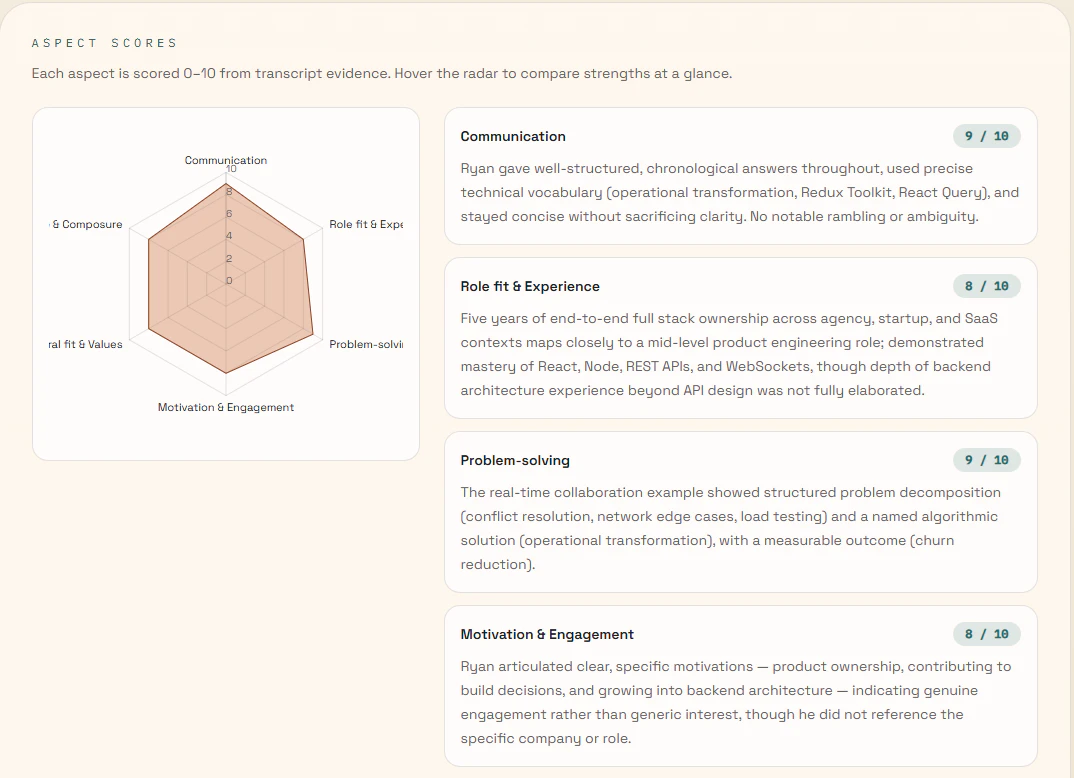Click the aspect scoring instruction subtitle text
The height and width of the screenshot is (778, 1074).
click(x=382, y=73)
